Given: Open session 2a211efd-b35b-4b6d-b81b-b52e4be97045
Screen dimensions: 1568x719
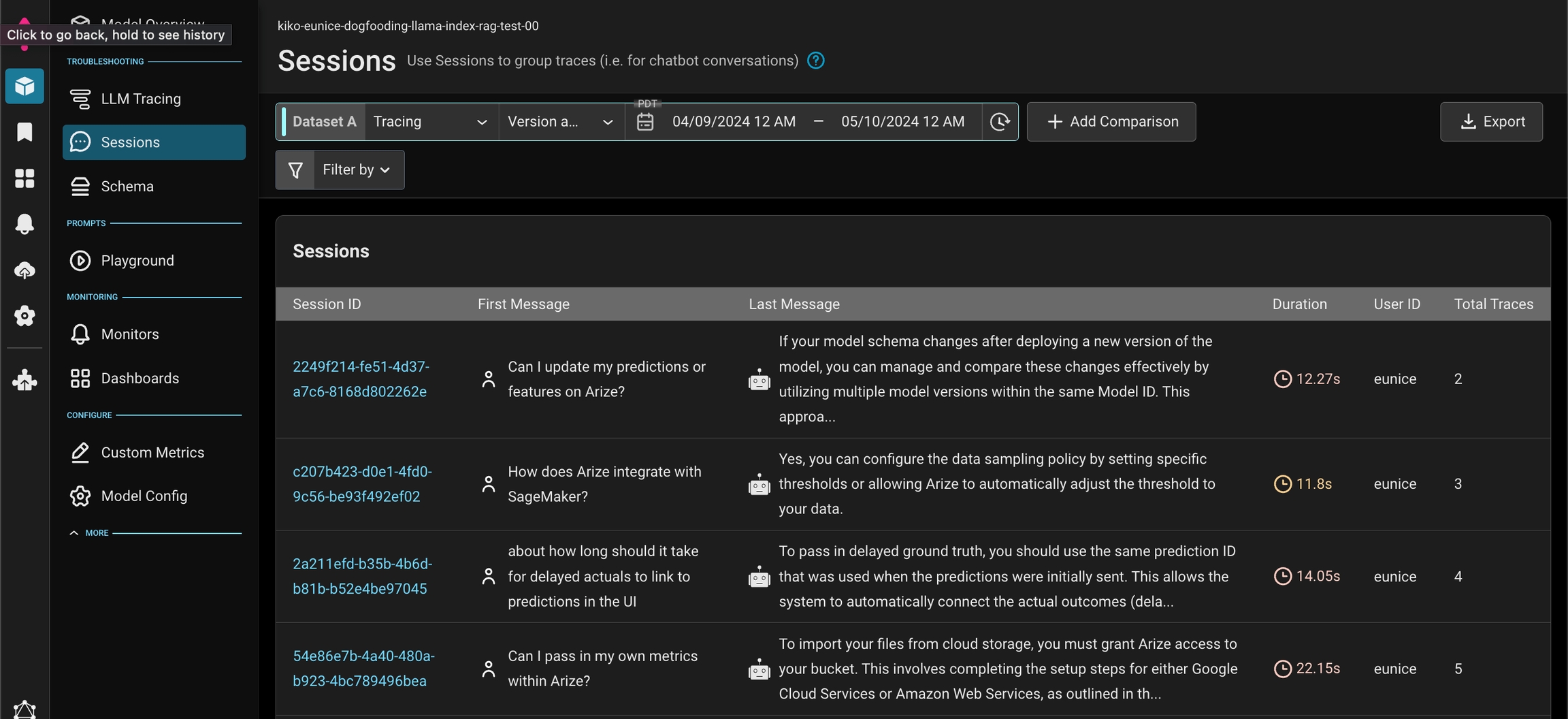Looking at the screenshot, I should click(362, 577).
